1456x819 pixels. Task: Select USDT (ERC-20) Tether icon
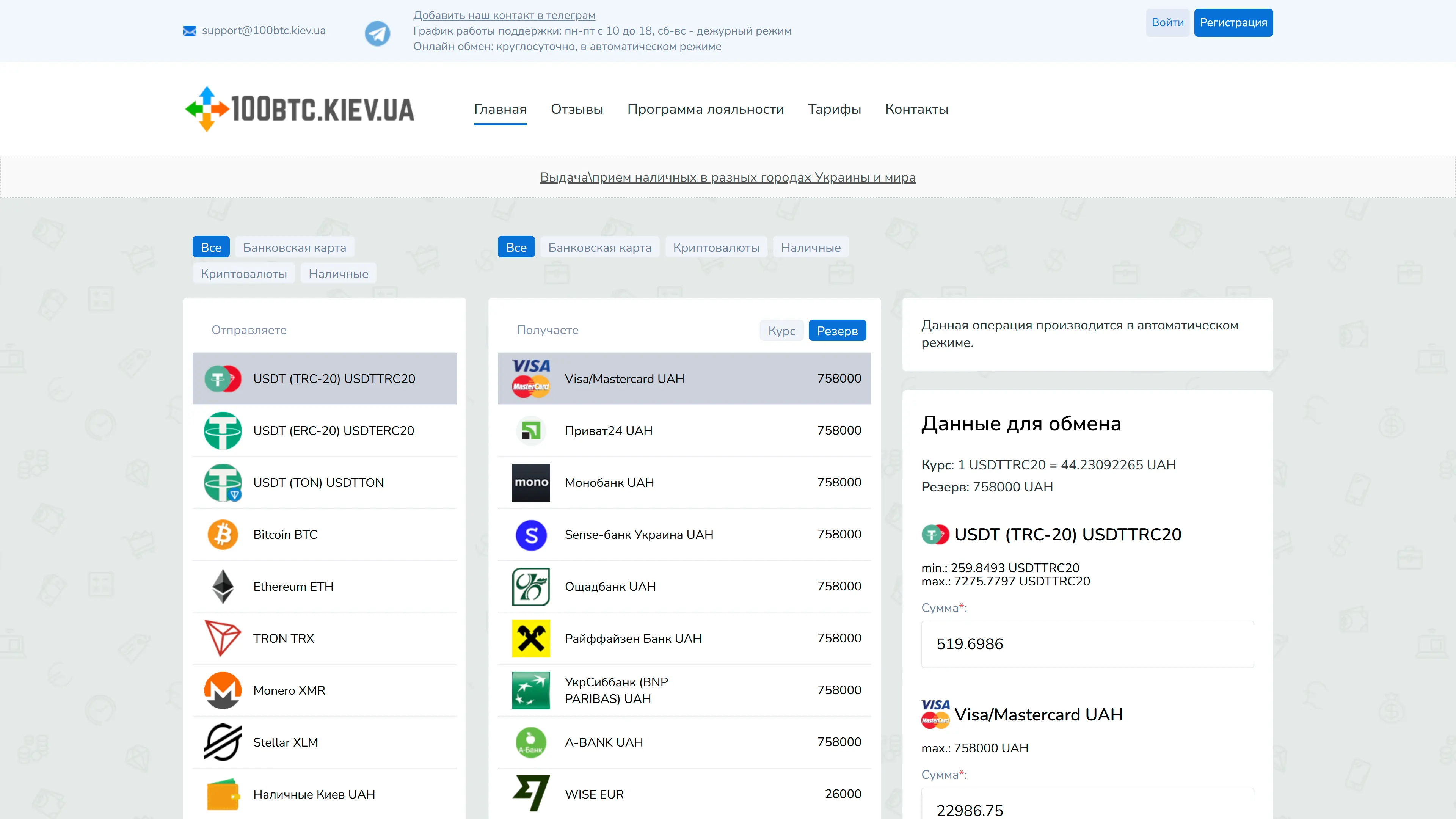pos(223,431)
